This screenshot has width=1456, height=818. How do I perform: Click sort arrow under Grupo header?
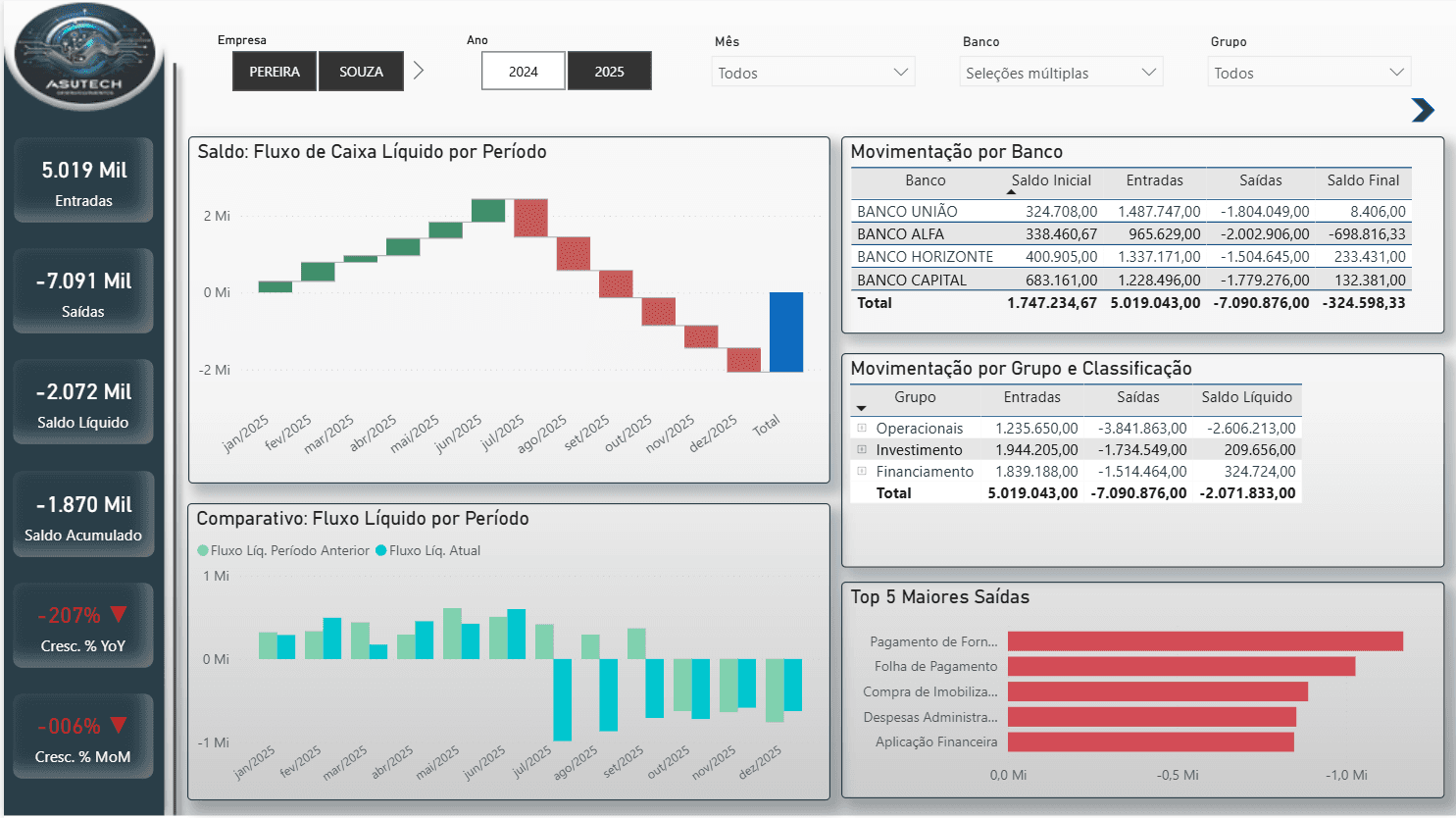coord(861,408)
